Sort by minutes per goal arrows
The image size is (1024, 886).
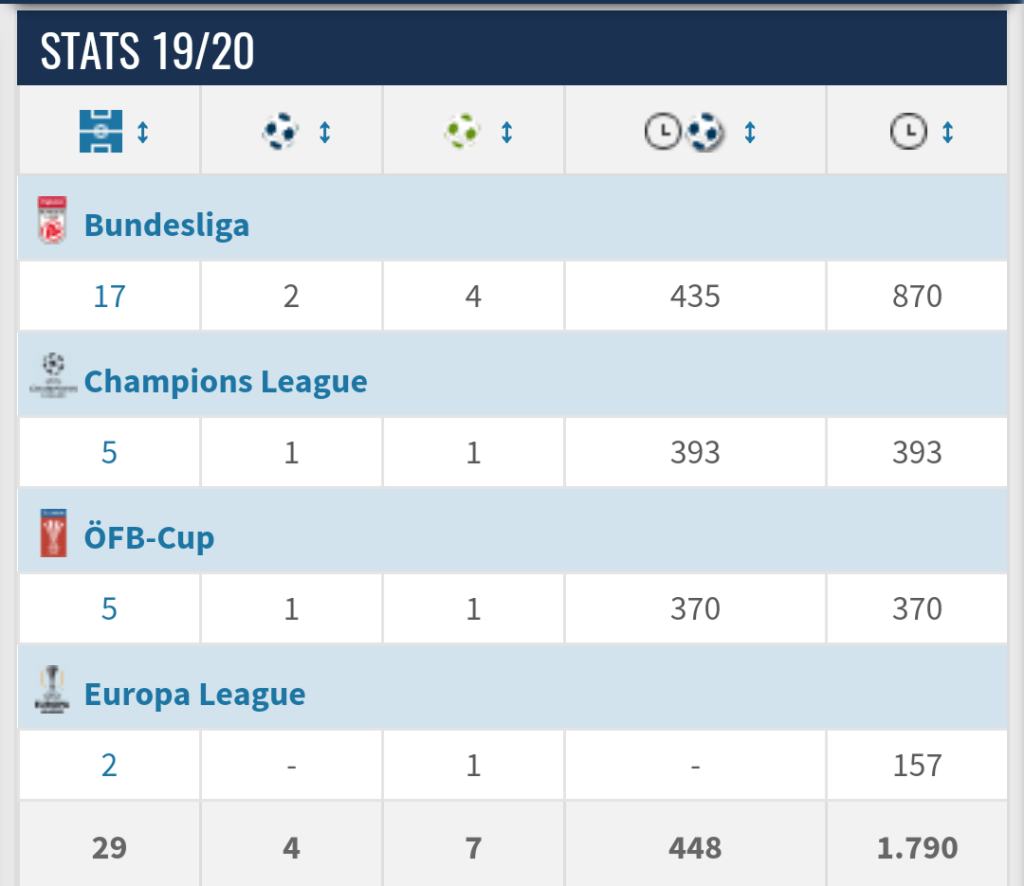coord(749,131)
